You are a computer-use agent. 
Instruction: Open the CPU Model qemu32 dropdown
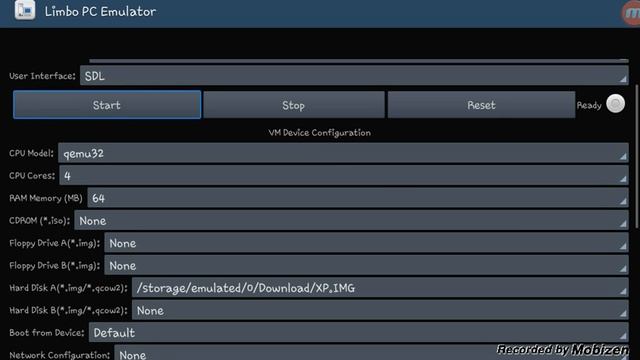click(343, 153)
